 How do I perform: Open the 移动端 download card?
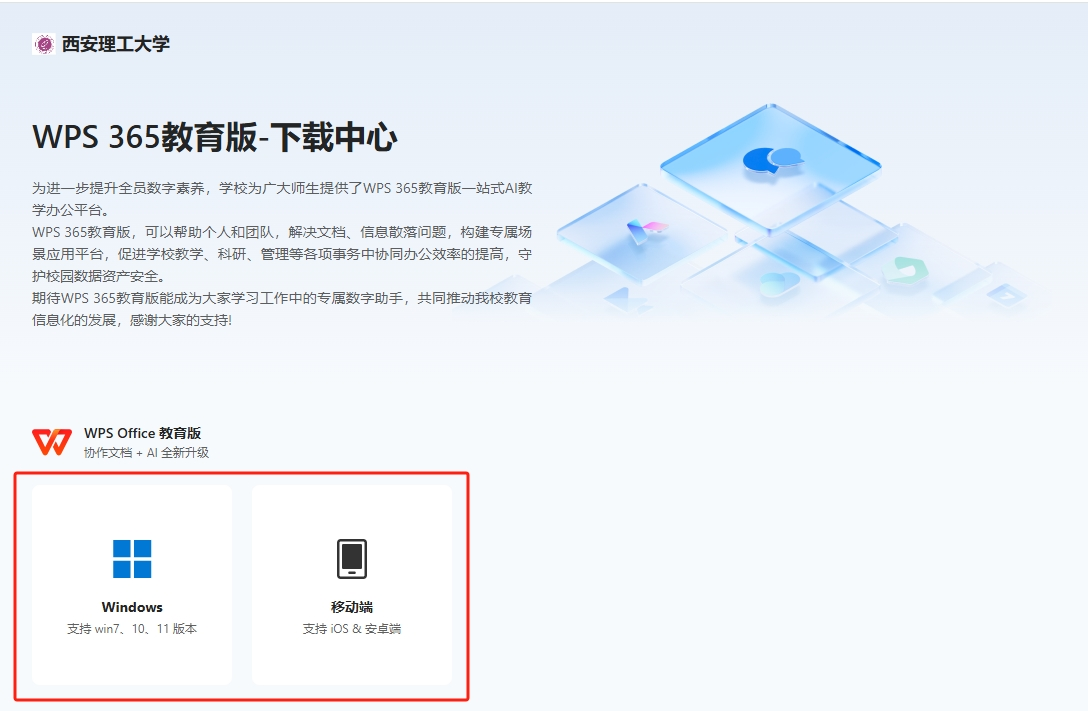(352, 585)
